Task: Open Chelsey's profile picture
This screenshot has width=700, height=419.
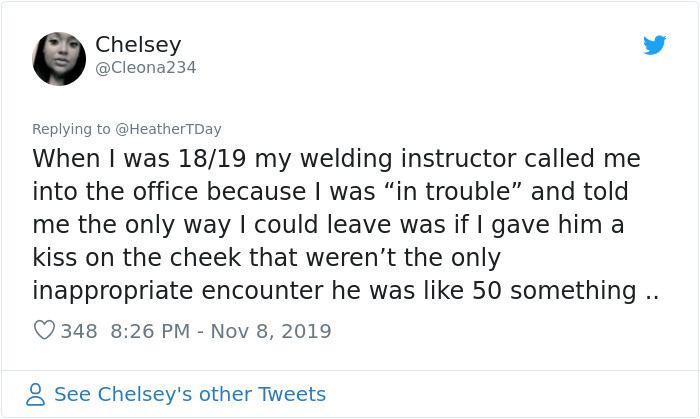Action: coord(59,58)
